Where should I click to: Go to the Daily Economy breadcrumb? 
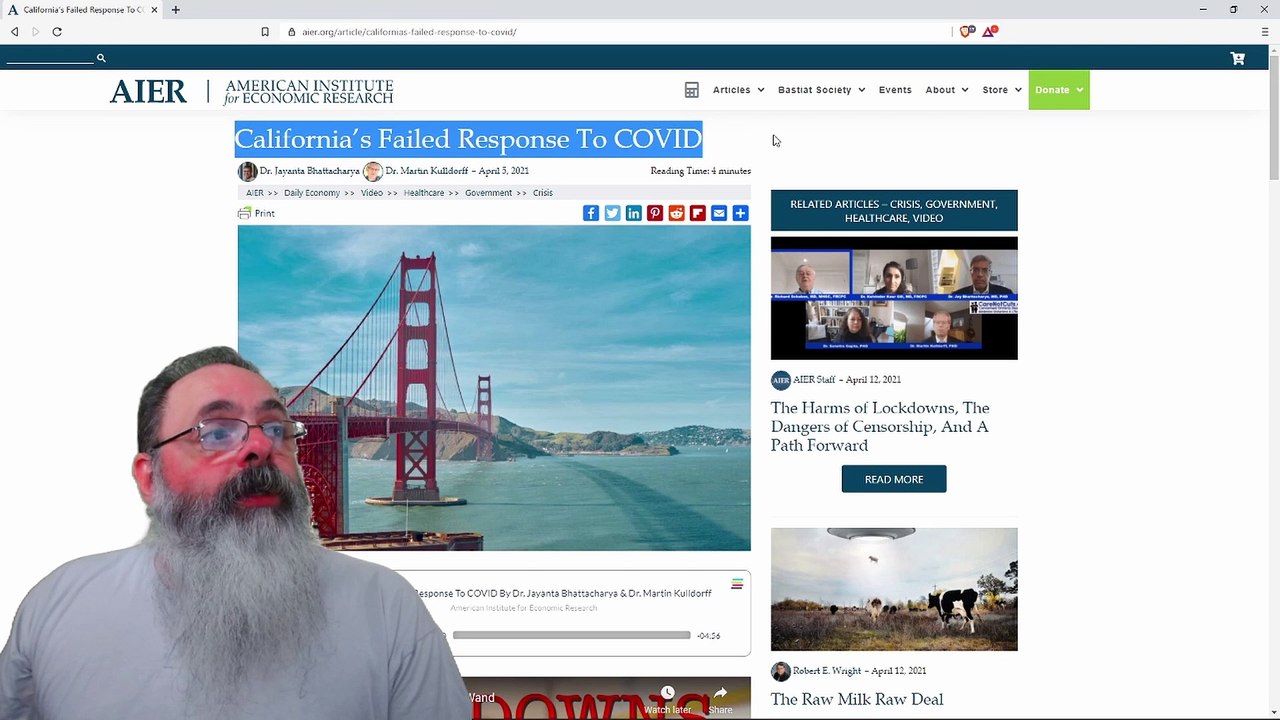pyautogui.click(x=312, y=193)
